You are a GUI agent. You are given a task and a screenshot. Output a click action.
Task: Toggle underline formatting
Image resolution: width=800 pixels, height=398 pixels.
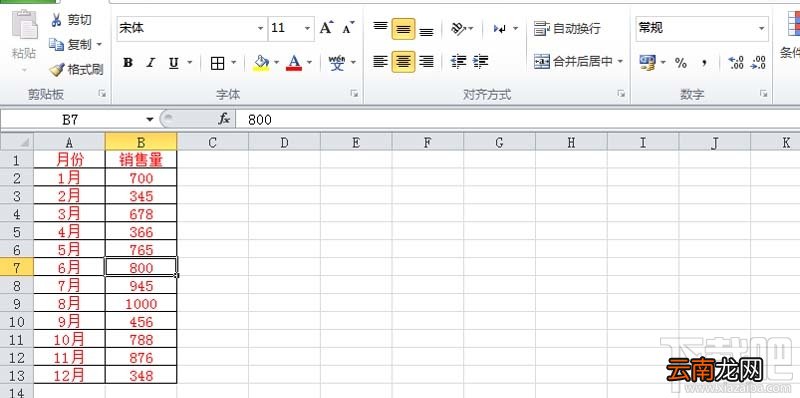(x=173, y=63)
